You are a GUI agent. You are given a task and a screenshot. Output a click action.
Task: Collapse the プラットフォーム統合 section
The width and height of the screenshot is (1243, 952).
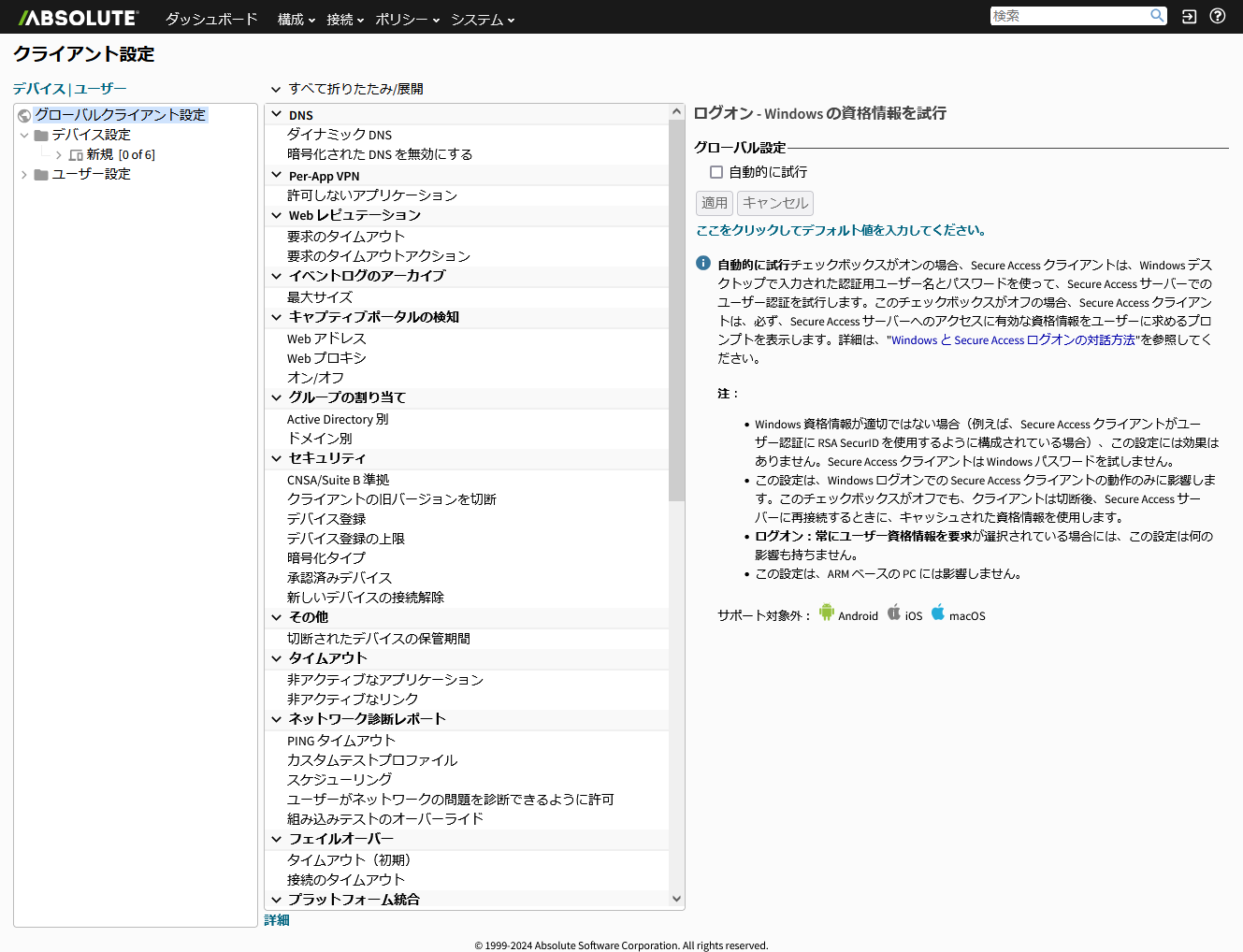click(276, 900)
